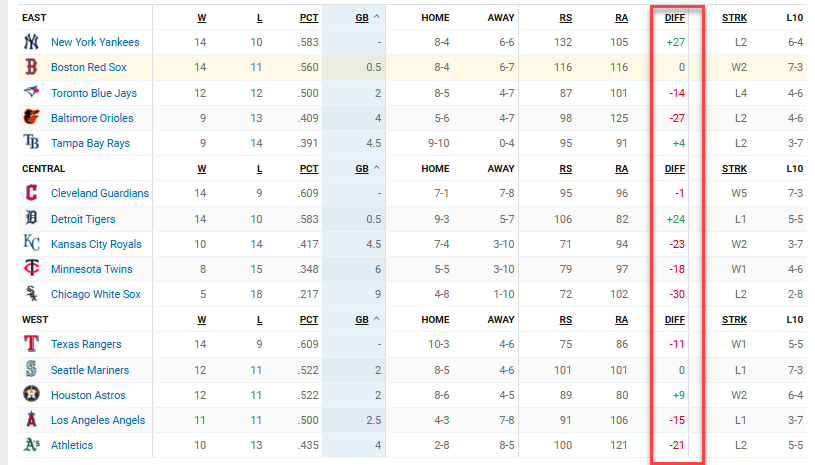Click the Toronto Blue Jays logo
Image resolution: width=815 pixels, height=465 pixels.
pyautogui.click(x=30, y=92)
